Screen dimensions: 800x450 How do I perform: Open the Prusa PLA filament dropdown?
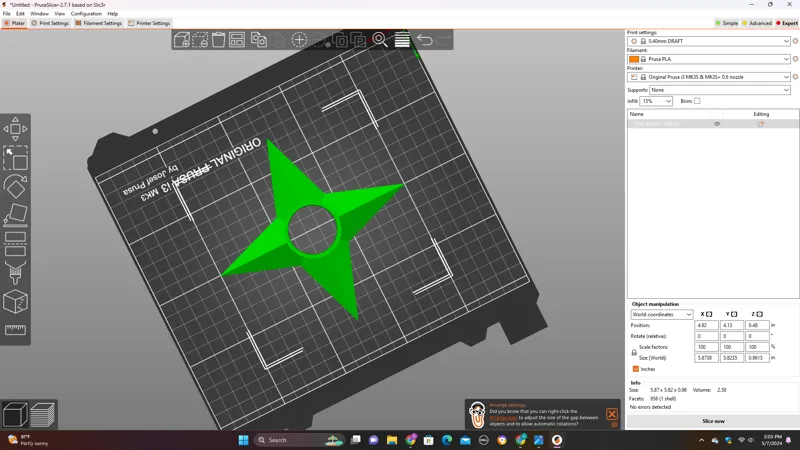(x=709, y=59)
